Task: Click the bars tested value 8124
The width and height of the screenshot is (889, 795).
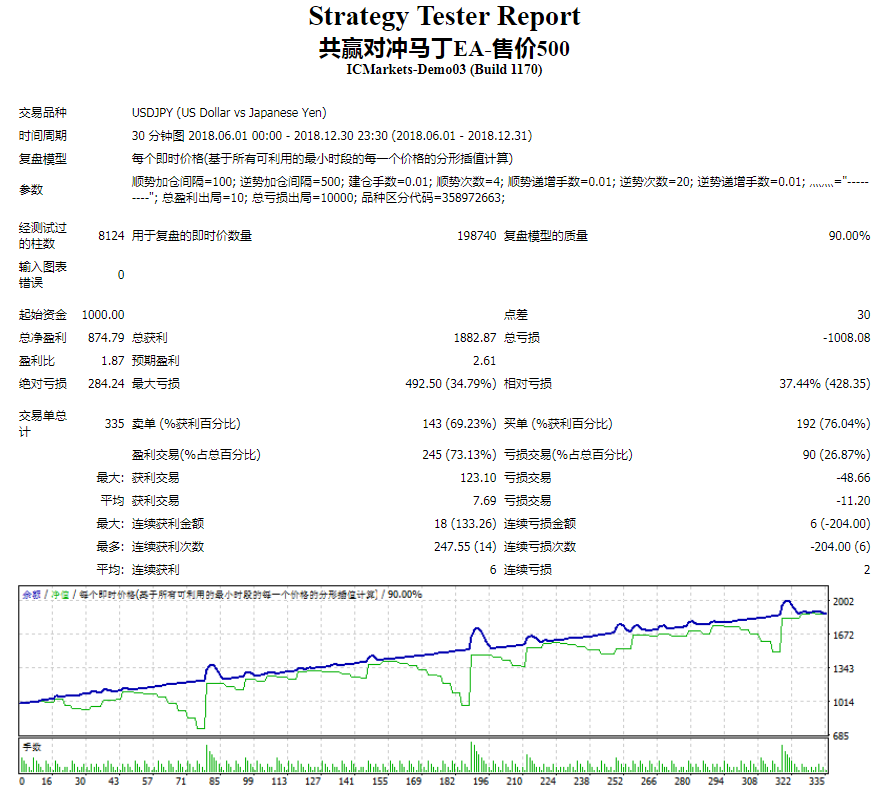Action: click(111, 236)
